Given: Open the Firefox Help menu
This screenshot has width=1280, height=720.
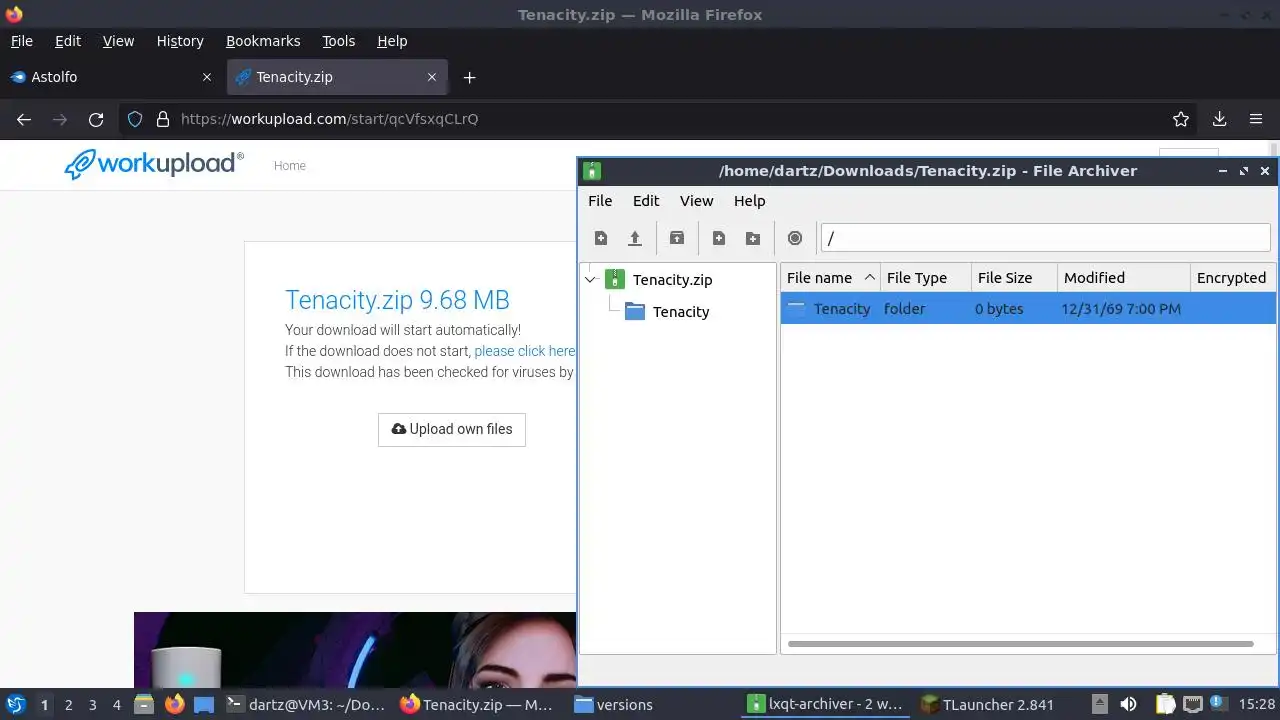Looking at the screenshot, I should point(392,41).
